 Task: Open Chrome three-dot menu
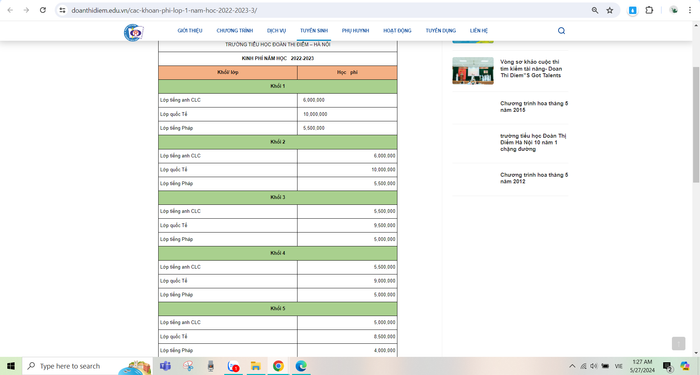690,10
